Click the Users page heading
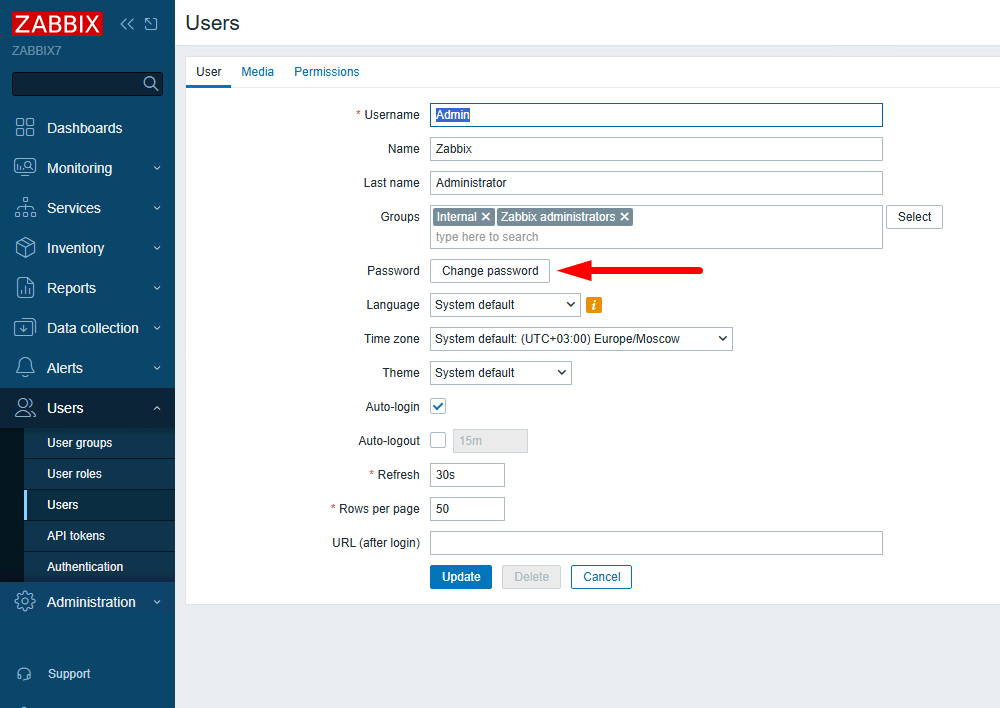The height and width of the screenshot is (708, 1000). point(212,23)
